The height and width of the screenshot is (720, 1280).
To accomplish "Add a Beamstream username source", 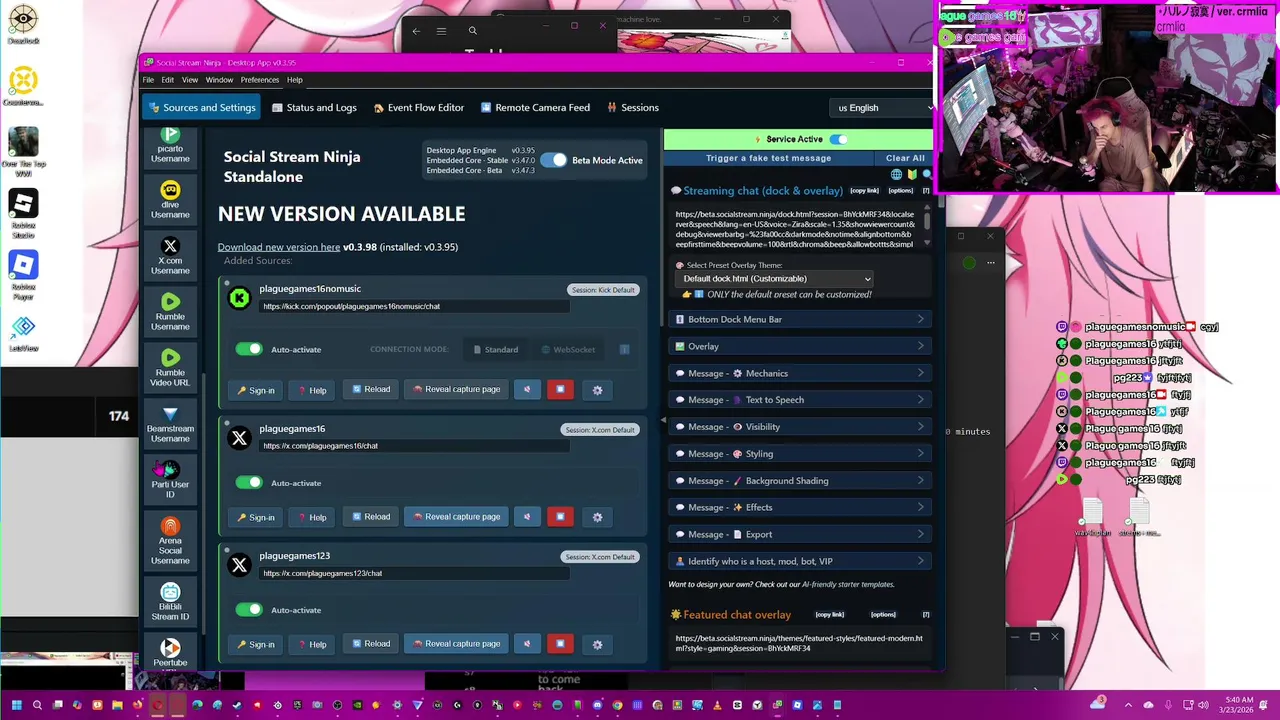I will tap(170, 424).
